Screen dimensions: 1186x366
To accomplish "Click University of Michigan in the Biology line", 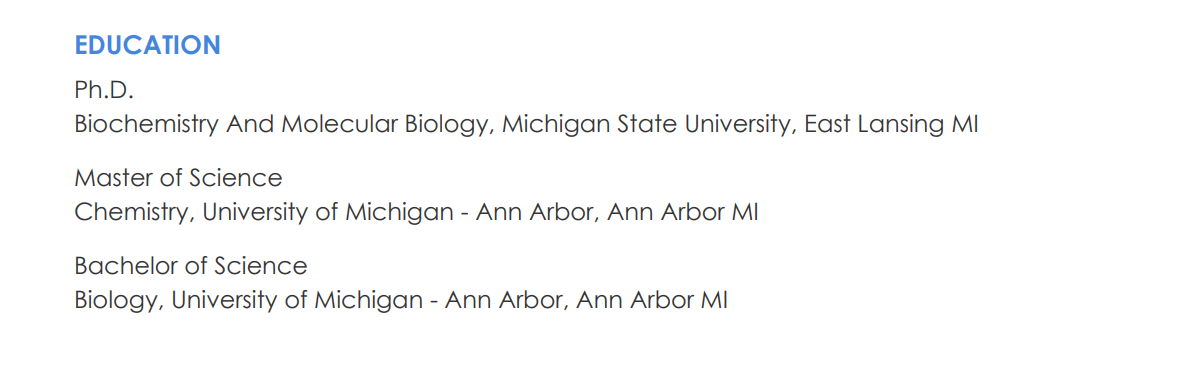I will click(296, 300).
